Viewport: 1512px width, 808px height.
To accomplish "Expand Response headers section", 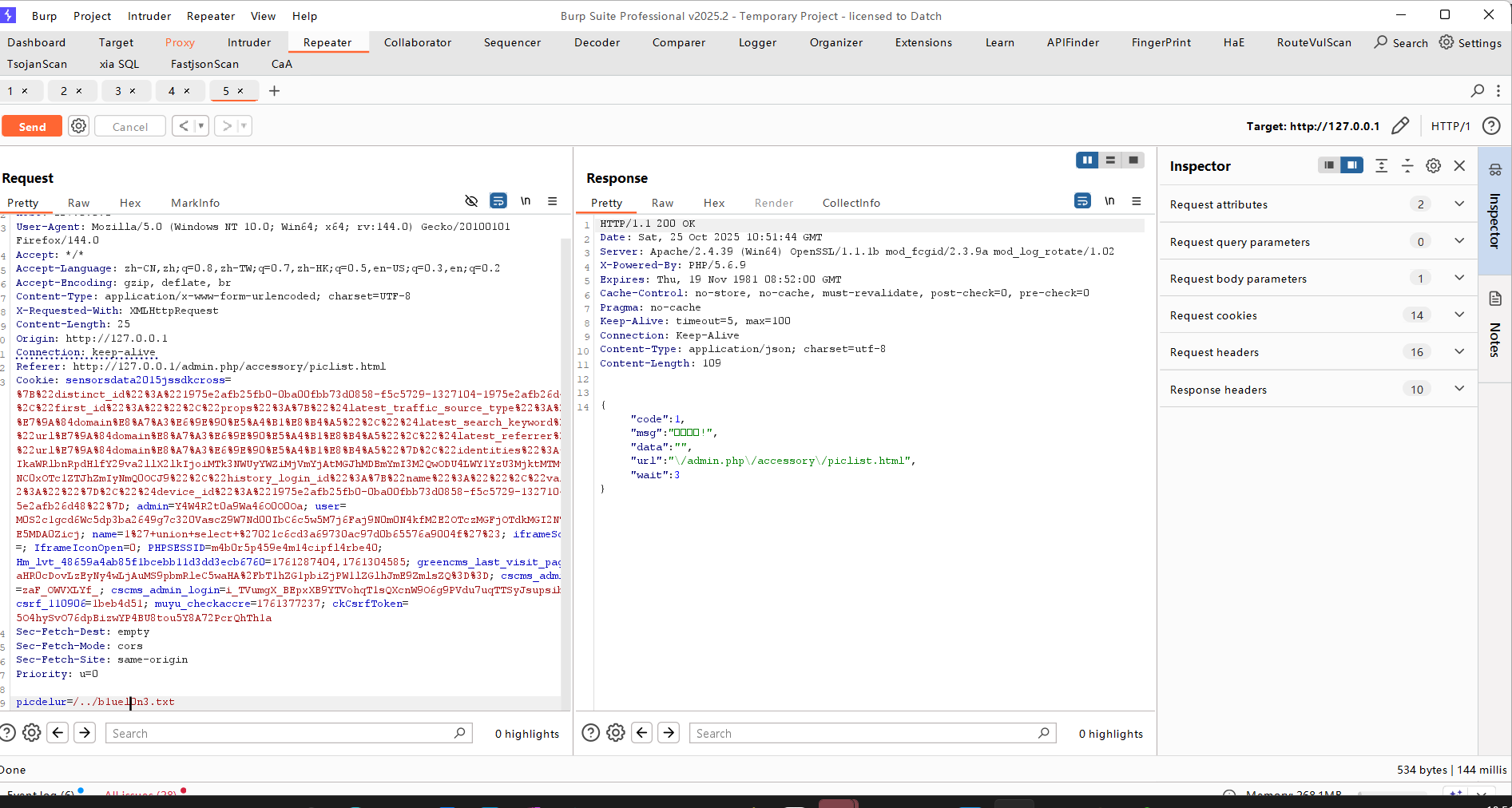I will (x=1459, y=390).
